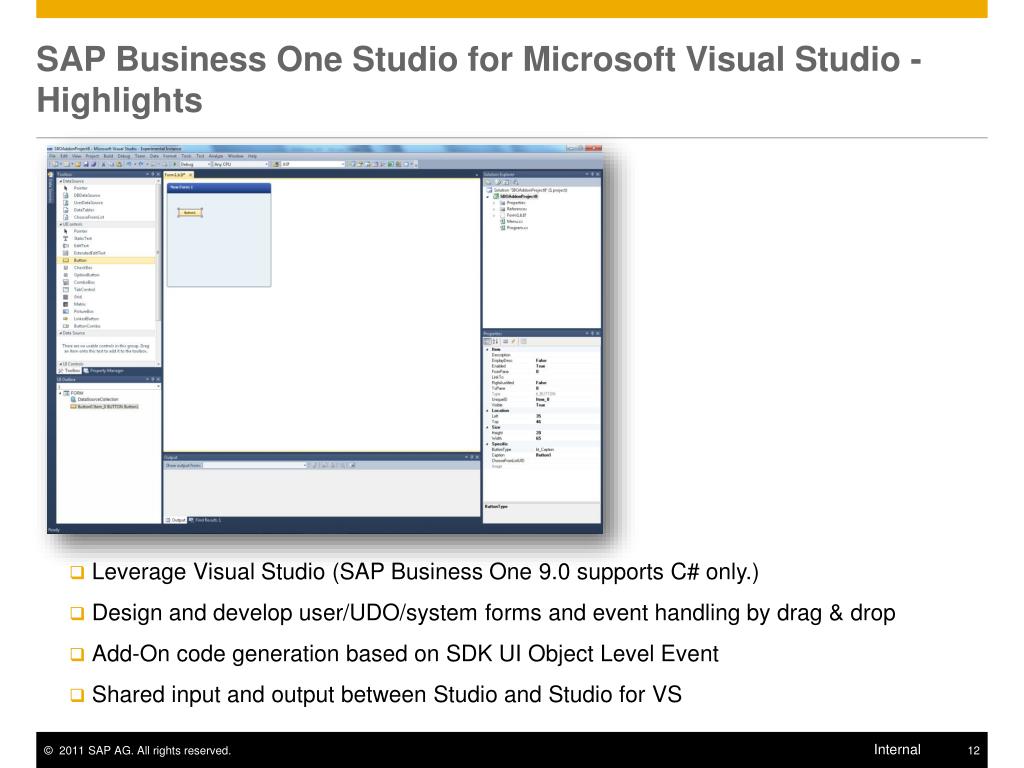1024x768 pixels.
Task: Switch to the Output tab
Action: [175, 520]
